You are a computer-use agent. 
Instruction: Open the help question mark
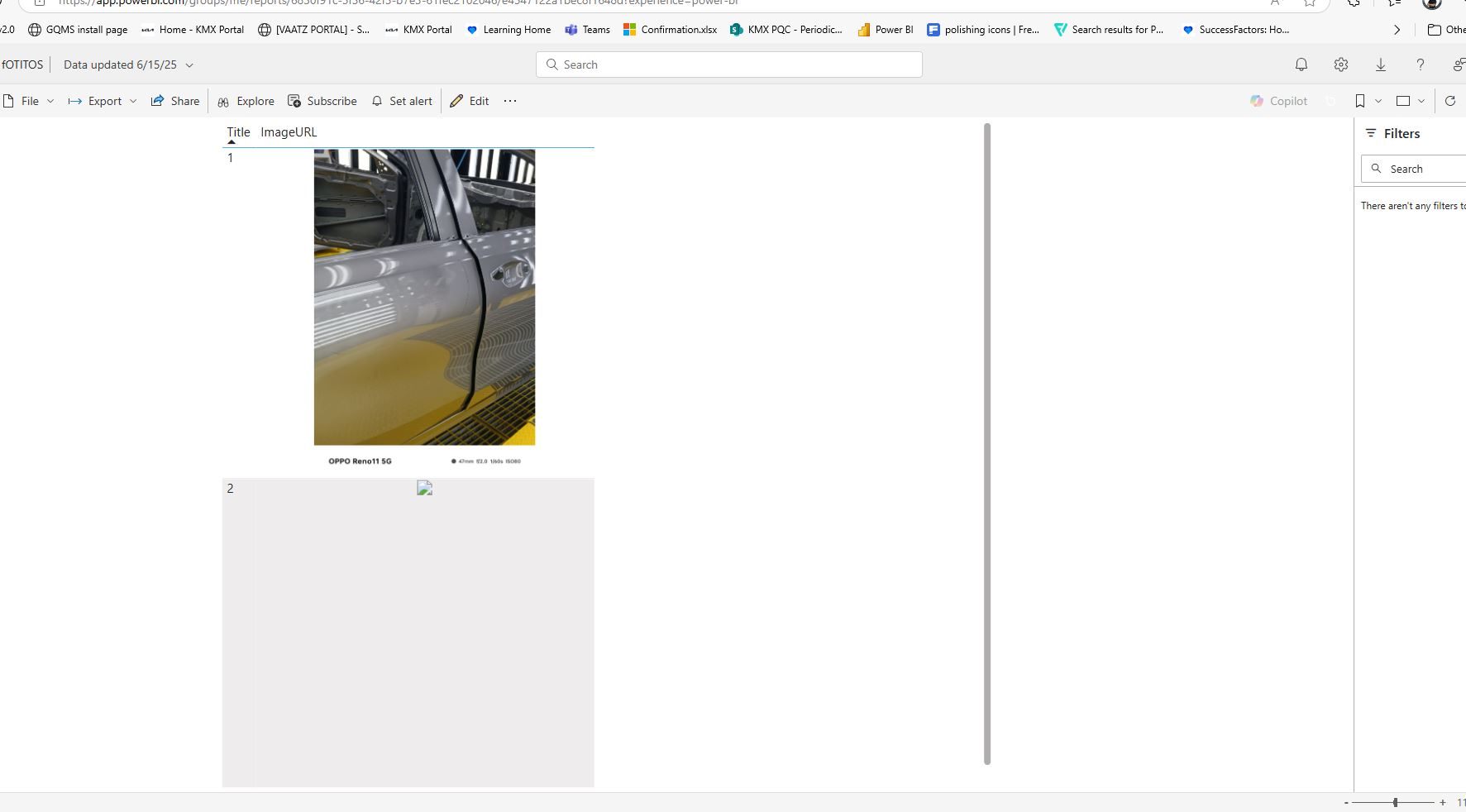[1421, 64]
